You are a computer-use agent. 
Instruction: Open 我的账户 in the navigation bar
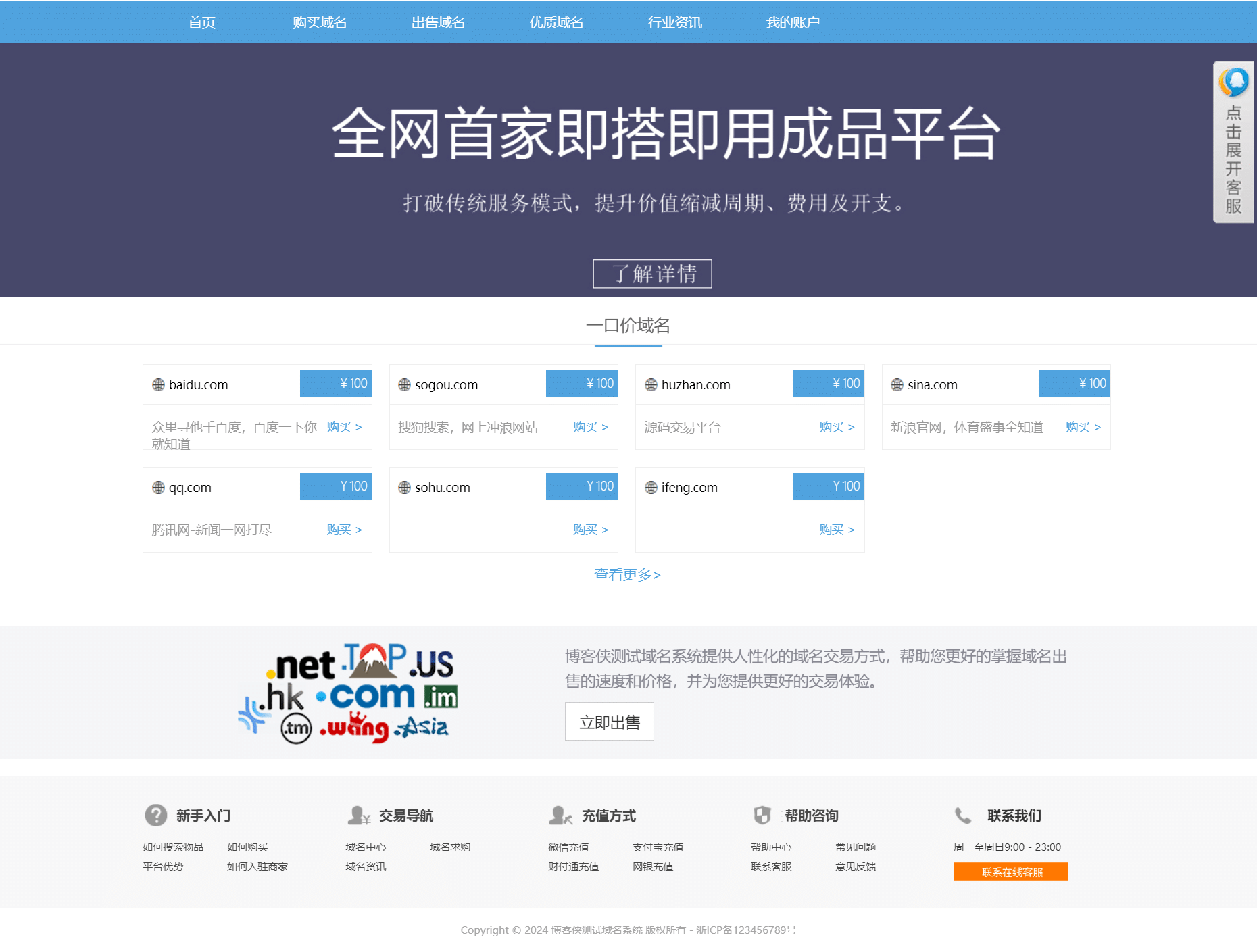(793, 22)
